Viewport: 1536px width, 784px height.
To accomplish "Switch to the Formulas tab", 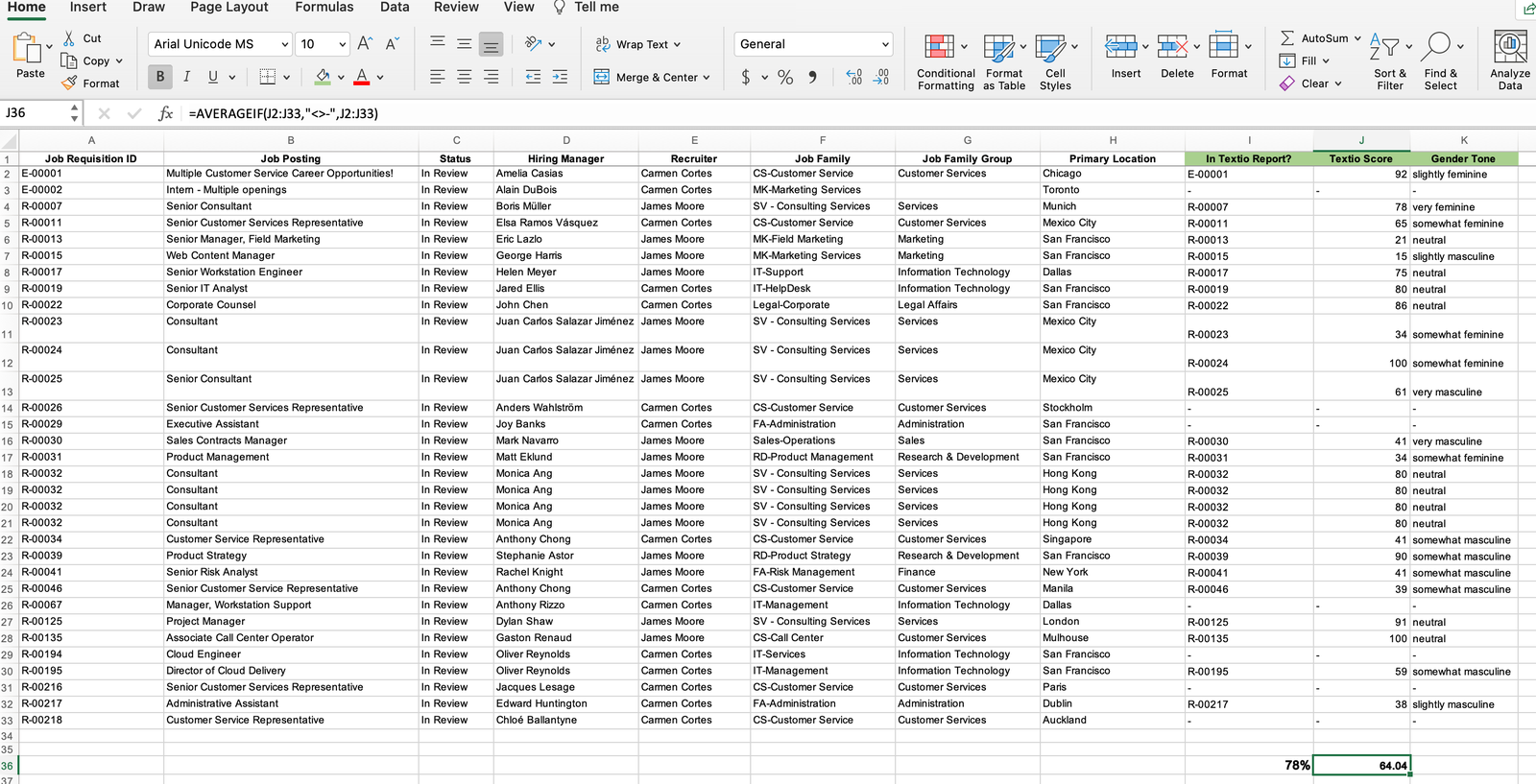I will coord(324,8).
